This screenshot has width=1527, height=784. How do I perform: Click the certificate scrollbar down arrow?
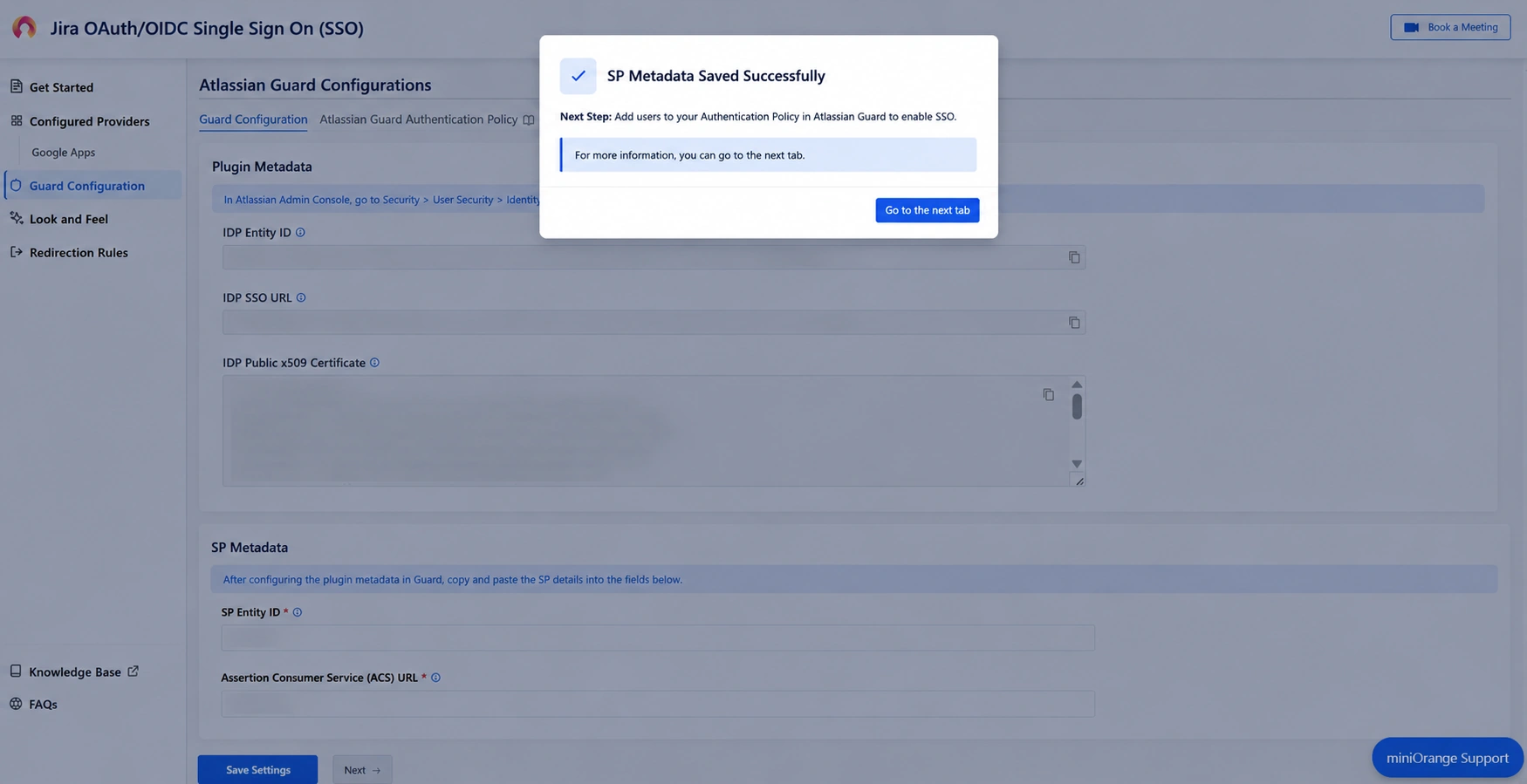pyautogui.click(x=1077, y=464)
